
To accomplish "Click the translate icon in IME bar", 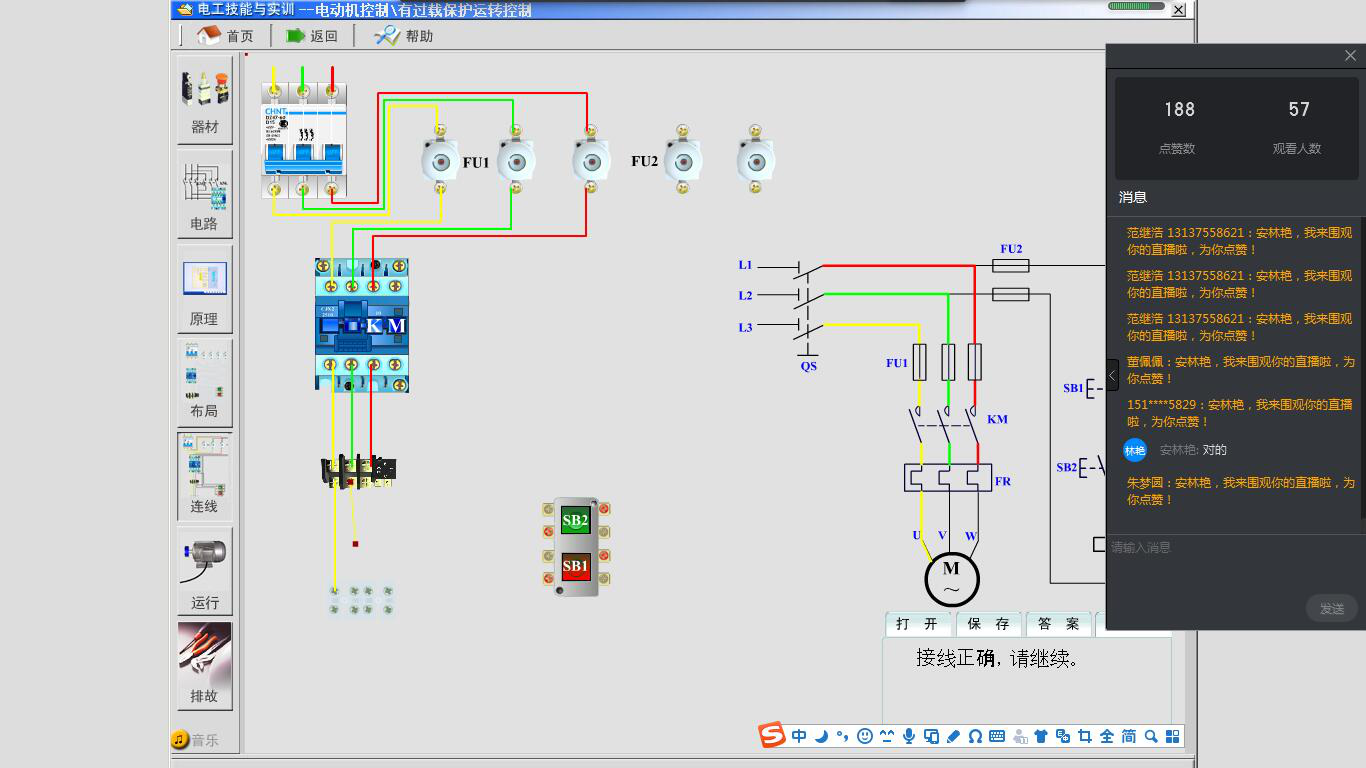I will coord(1063,736).
